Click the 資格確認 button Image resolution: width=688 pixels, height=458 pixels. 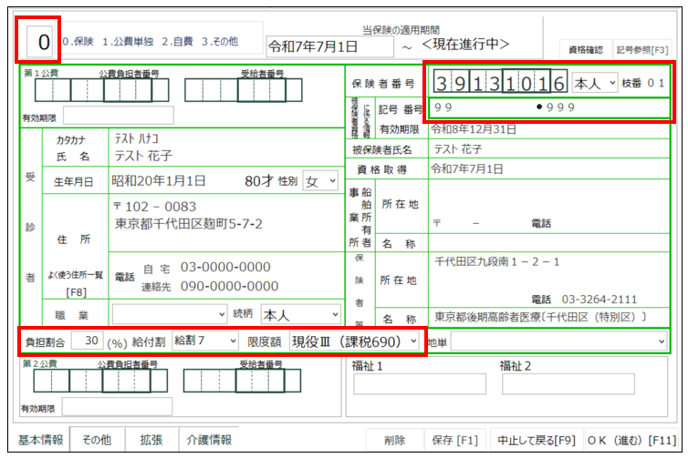(585, 47)
